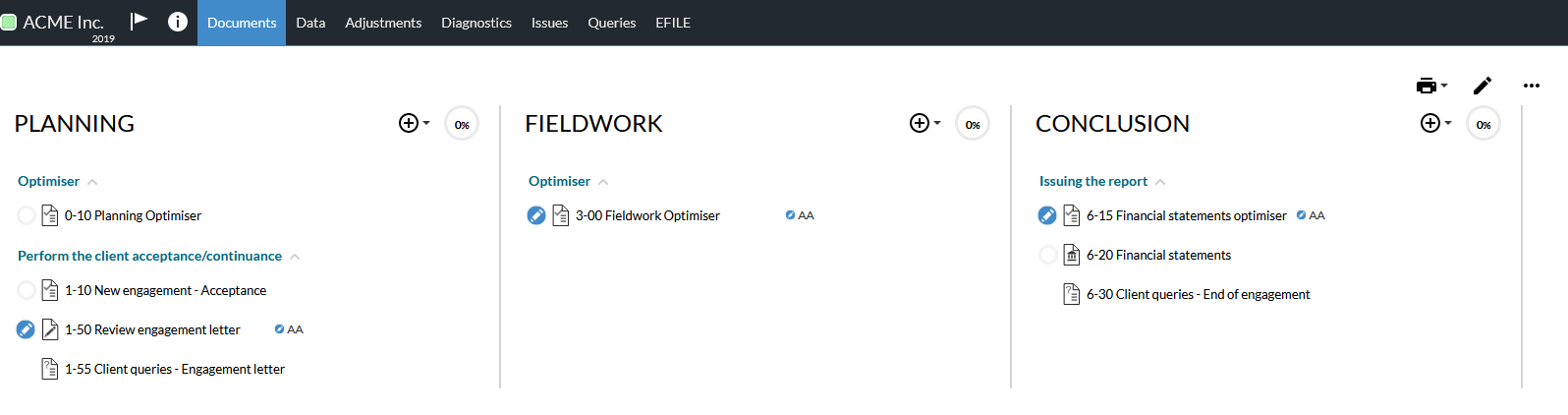Open the three-dots more options menu

(x=1531, y=86)
